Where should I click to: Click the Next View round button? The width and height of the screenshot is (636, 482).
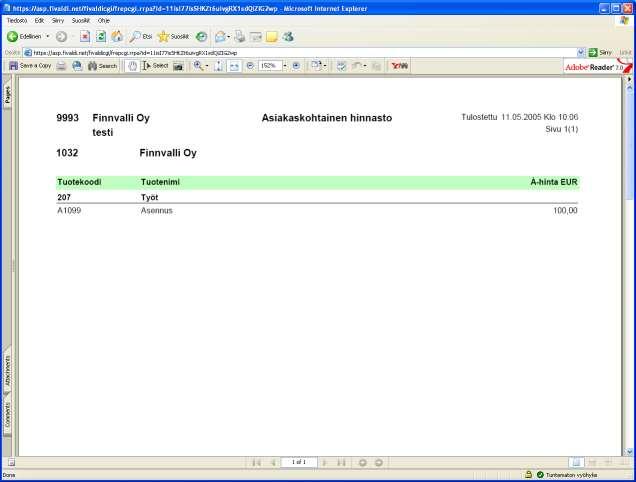tap(379, 463)
